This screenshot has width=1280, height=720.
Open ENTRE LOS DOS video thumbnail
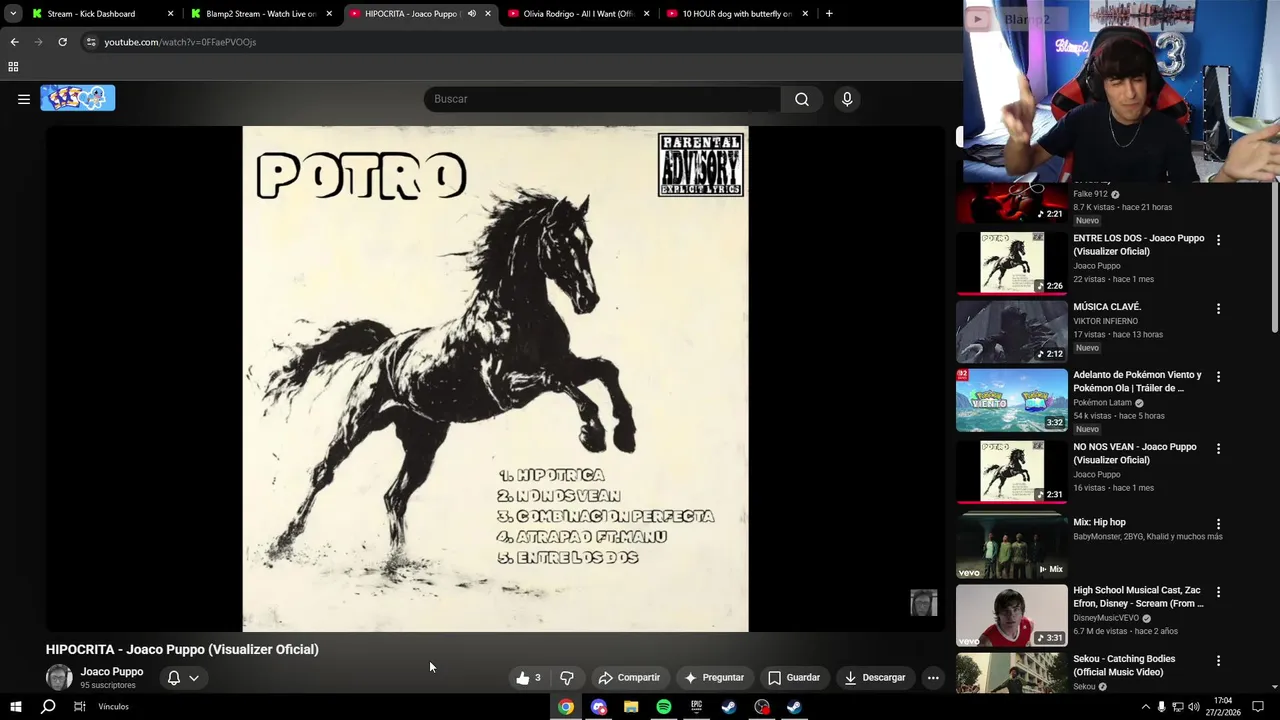tap(1012, 263)
